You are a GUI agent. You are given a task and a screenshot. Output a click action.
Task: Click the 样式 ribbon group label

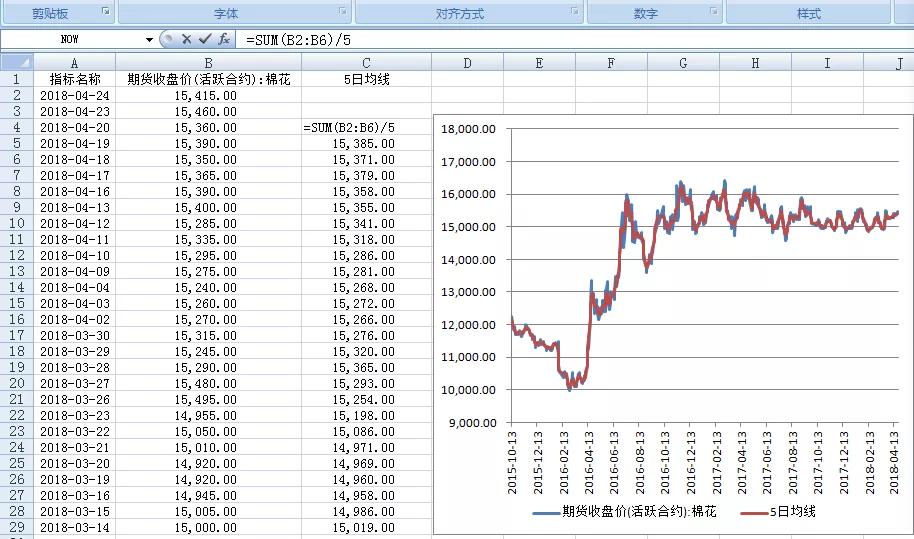point(808,13)
